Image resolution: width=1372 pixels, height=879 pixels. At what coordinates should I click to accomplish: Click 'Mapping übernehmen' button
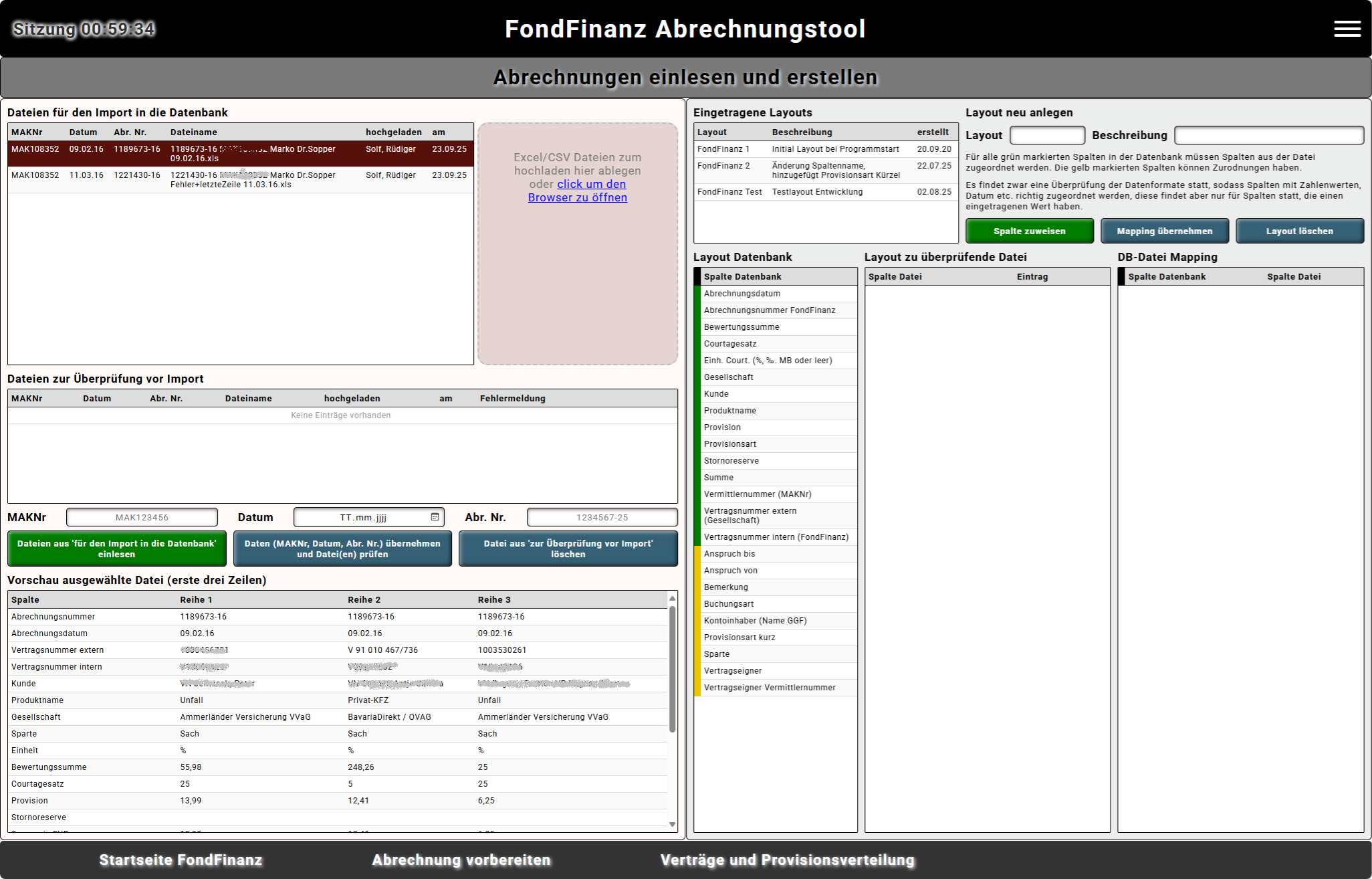click(x=1164, y=231)
